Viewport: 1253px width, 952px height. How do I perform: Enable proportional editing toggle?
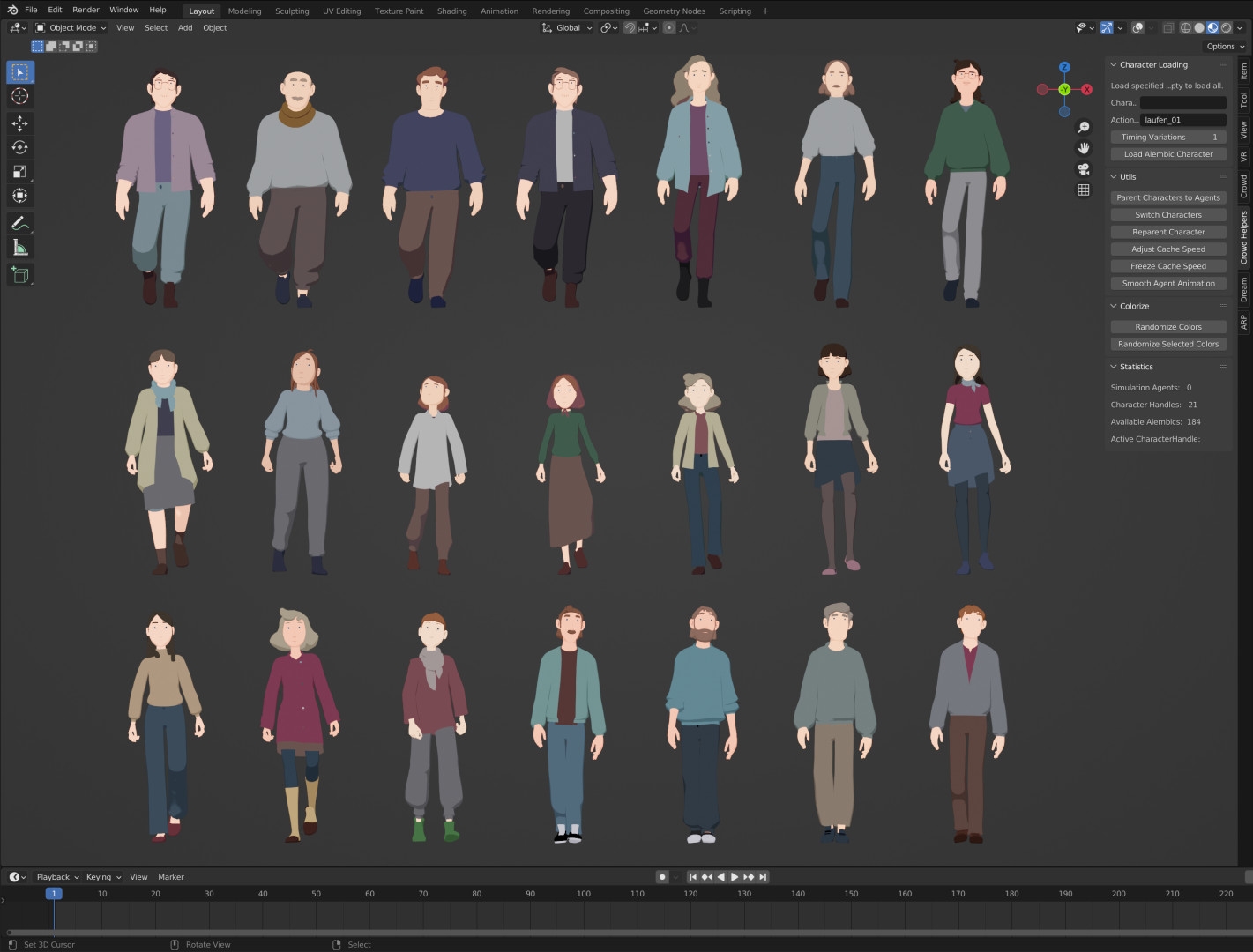tap(669, 28)
